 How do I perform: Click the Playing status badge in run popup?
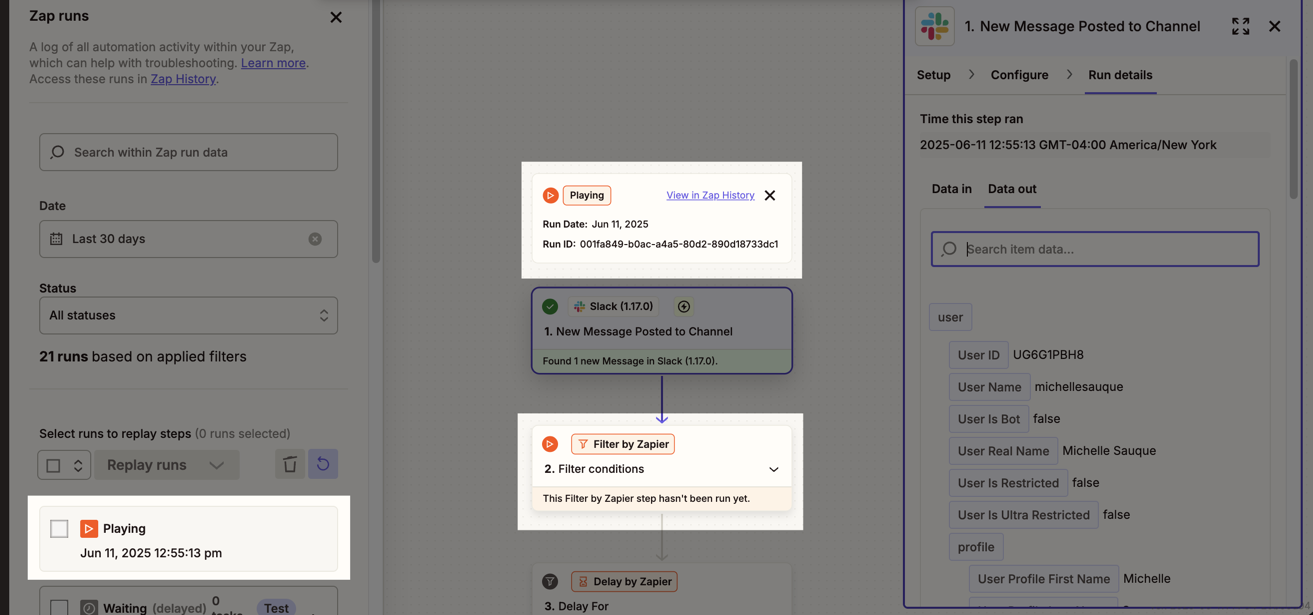coord(587,195)
